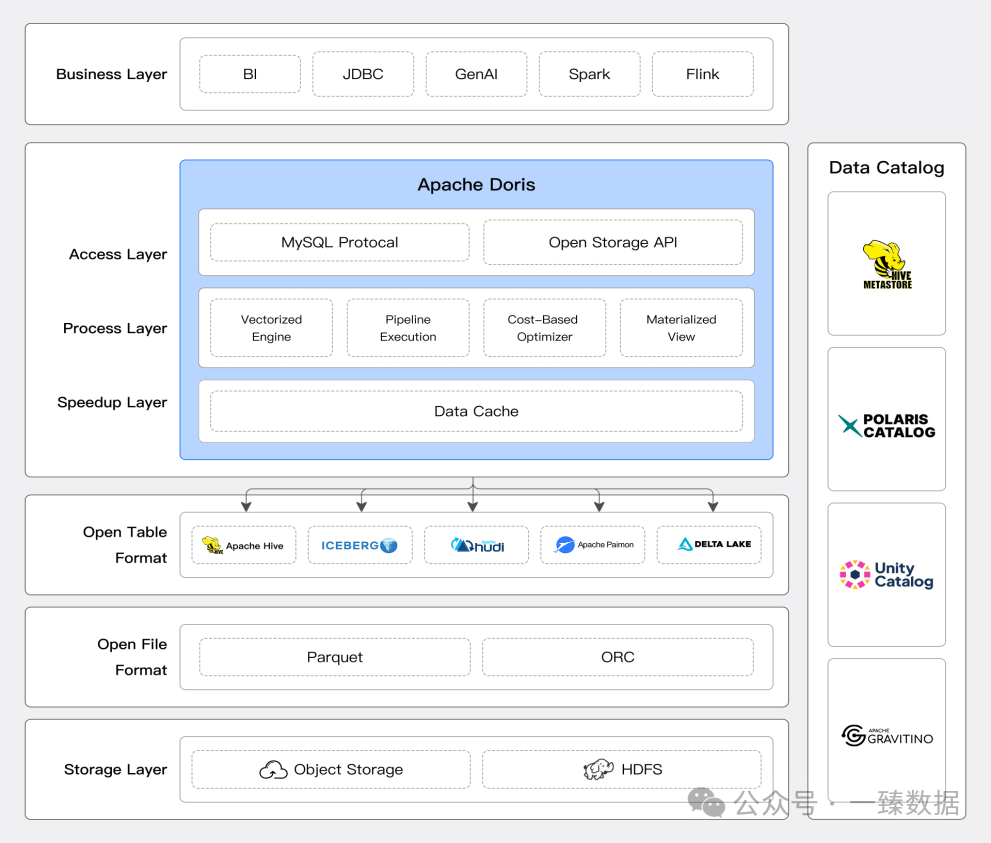
Task: Click the GenAI box
Action: tap(476, 74)
